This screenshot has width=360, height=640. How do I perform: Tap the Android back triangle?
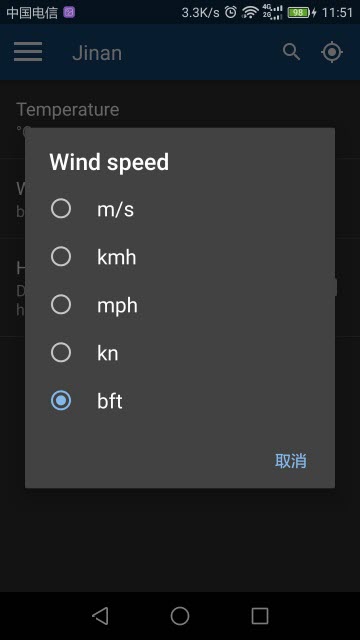pyautogui.click(x=100, y=616)
